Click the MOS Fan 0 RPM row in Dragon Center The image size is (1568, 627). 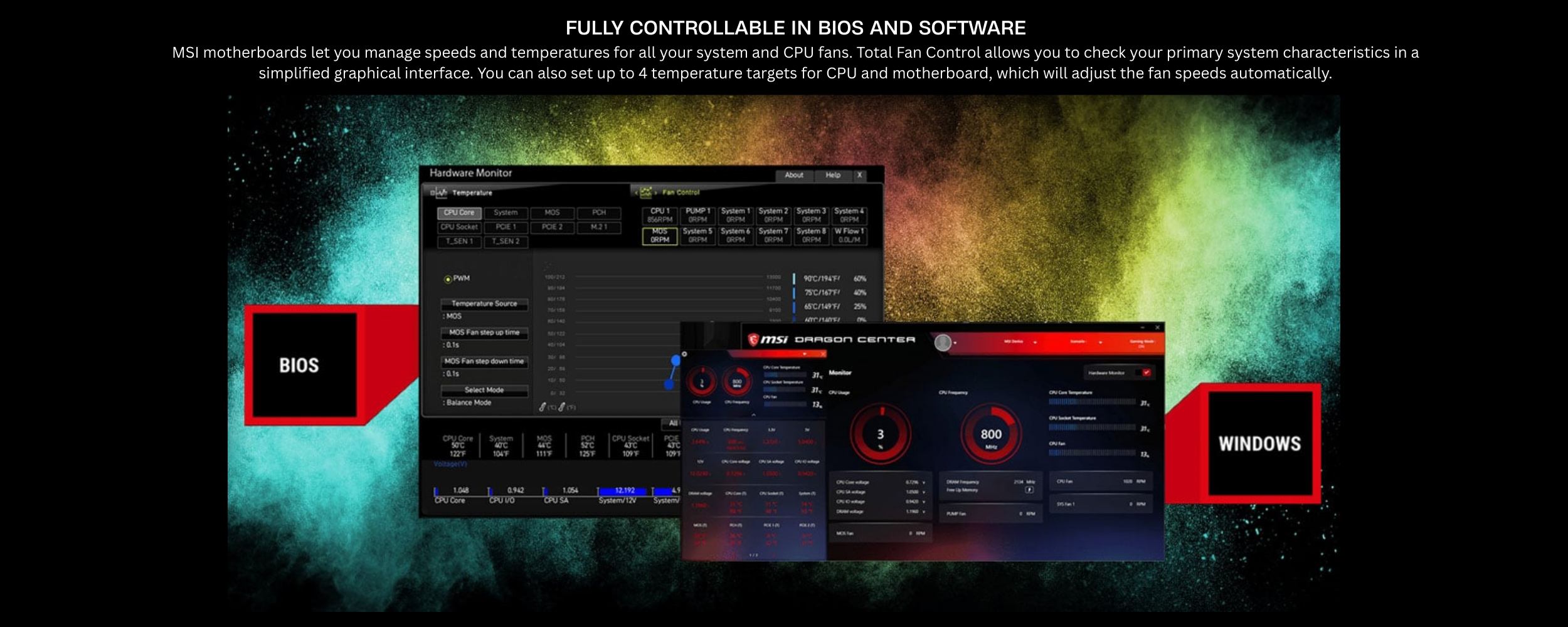(881, 533)
